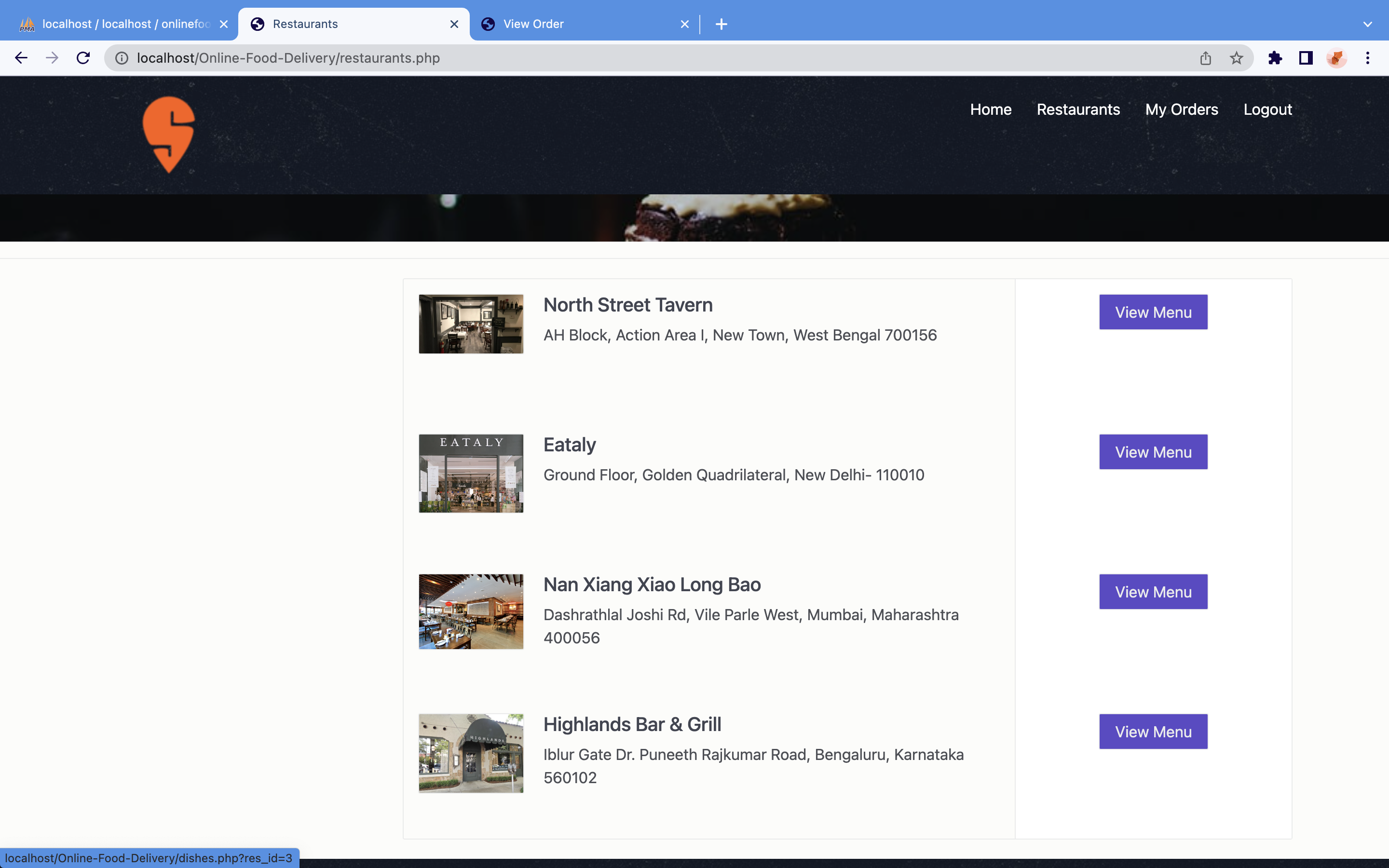Image resolution: width=1389 pixels, height=868 pixels.
Task: Click site information icon in address bar
Action: pyautogui.click(x=122, y=58)
